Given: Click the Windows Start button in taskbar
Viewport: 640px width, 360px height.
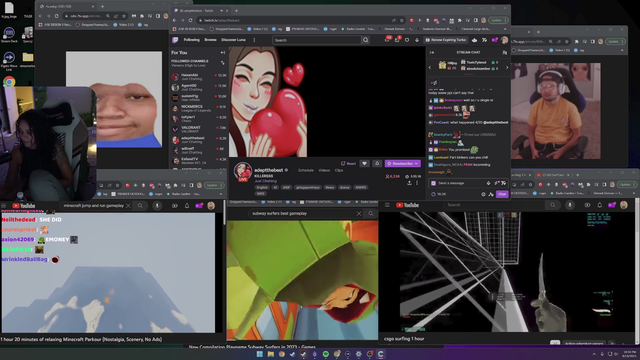Looking at the screenshot, I should [260, 354].
